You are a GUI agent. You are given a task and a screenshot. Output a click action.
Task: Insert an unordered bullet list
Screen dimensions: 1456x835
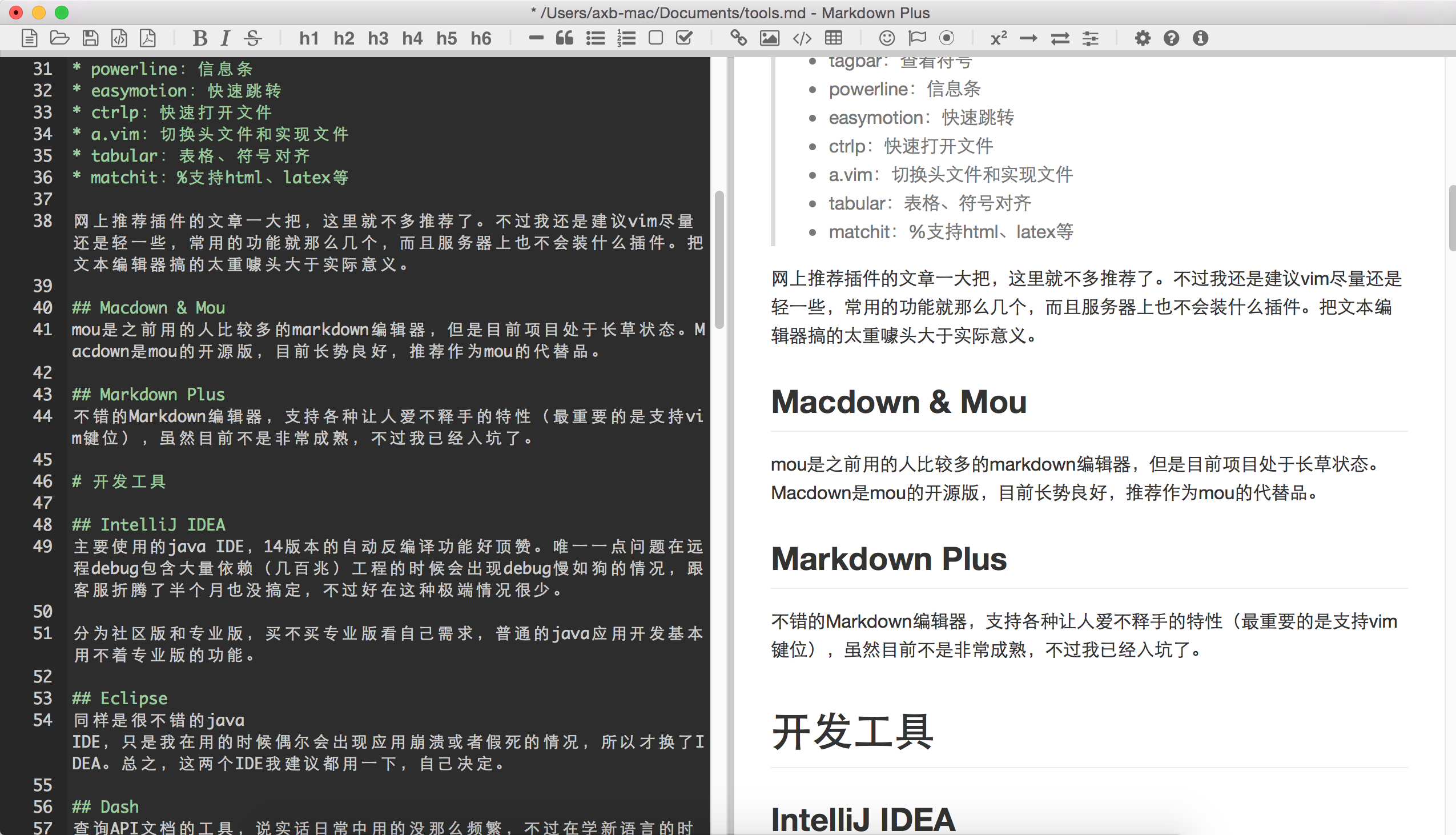pos(596,38)
